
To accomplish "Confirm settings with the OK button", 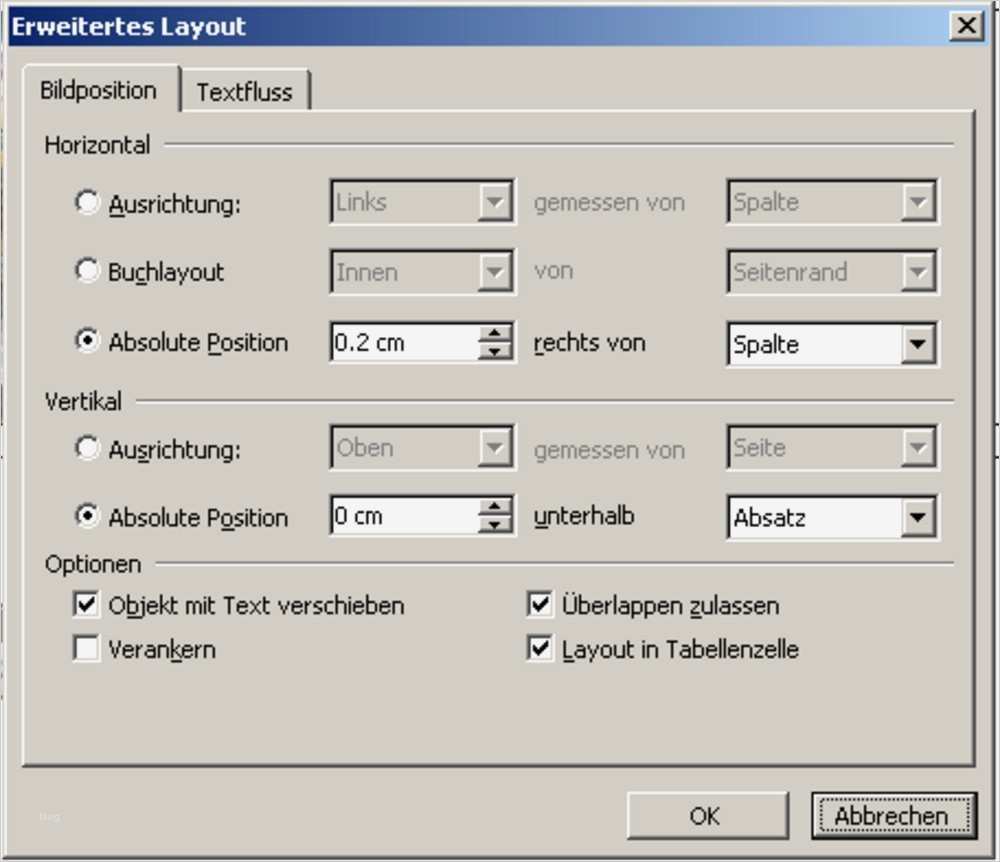I will [x=707, y=814].
